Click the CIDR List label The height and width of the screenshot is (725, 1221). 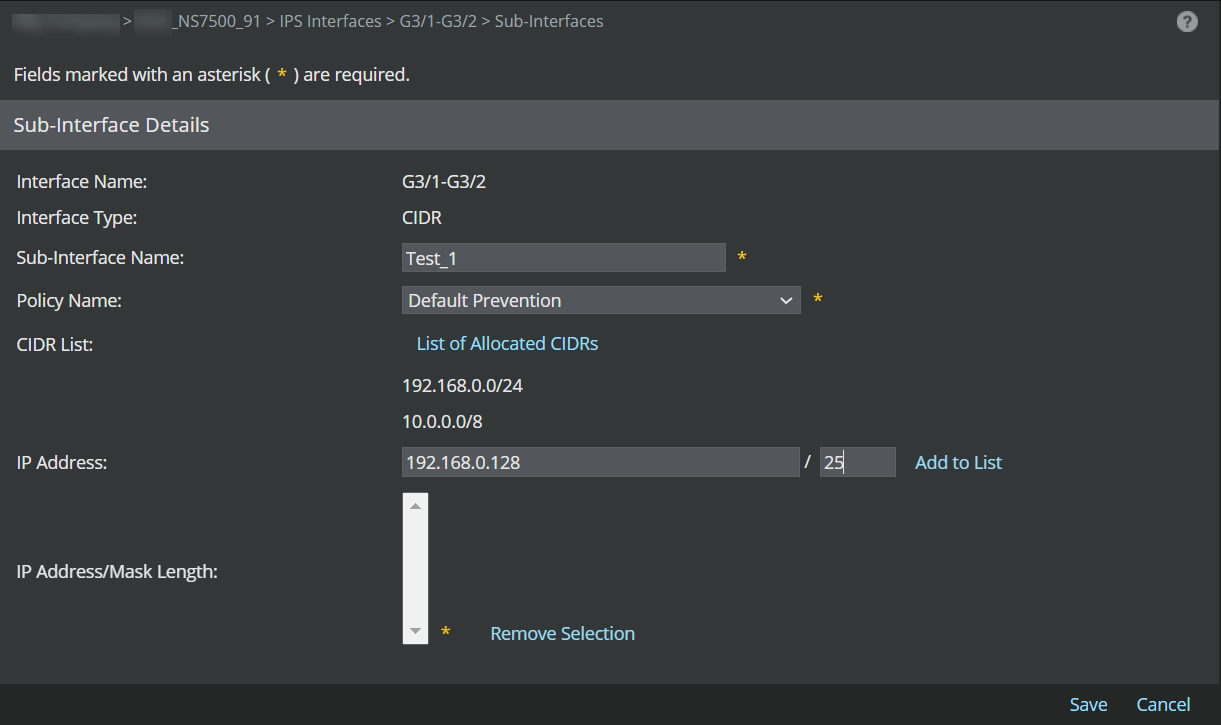tap(55, 344)
